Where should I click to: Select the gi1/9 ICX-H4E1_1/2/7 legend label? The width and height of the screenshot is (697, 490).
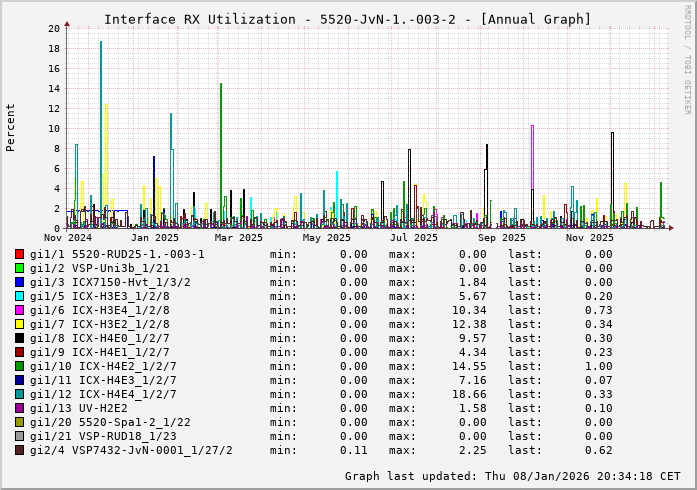click(x=103, y=352)
